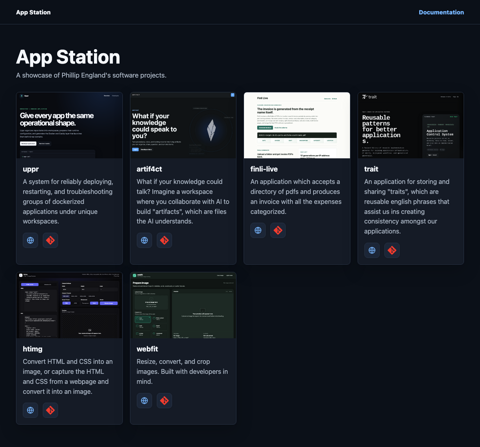The height and width of the screenshot is (447, 480).
Task: Open the artif4ct git repository icon
Action: (x=164, y=240)
